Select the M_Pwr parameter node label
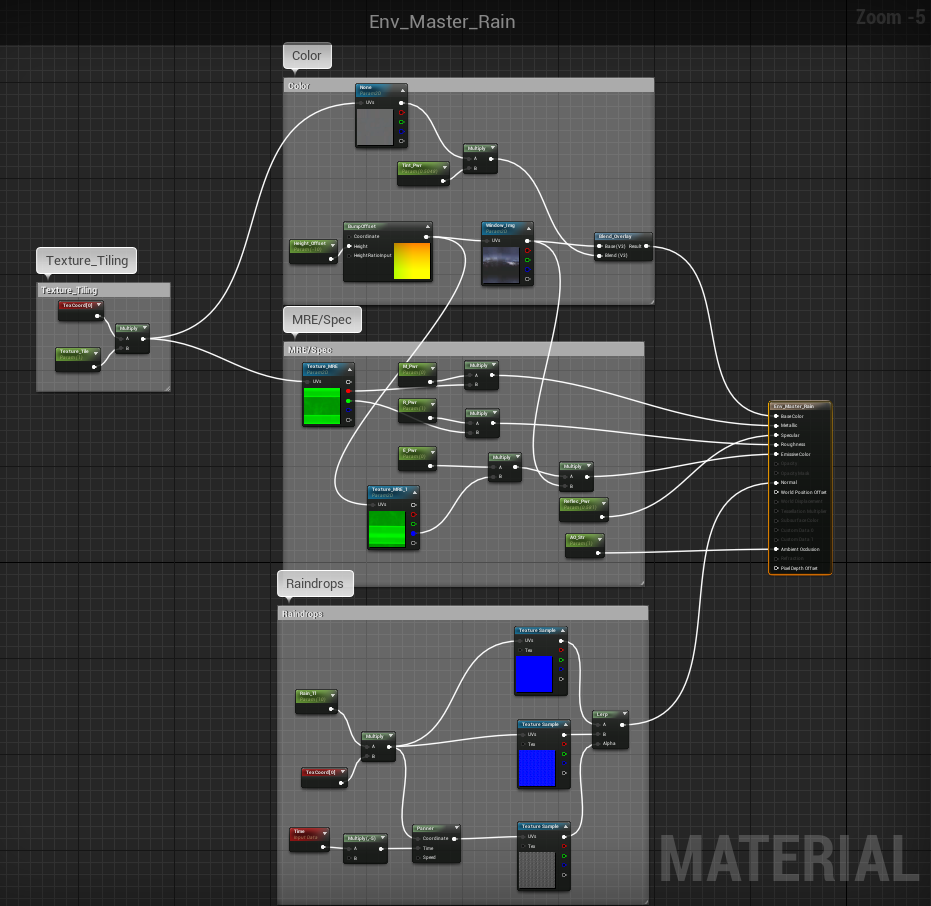This screenshot has width=931, height=906. (410, 366)
